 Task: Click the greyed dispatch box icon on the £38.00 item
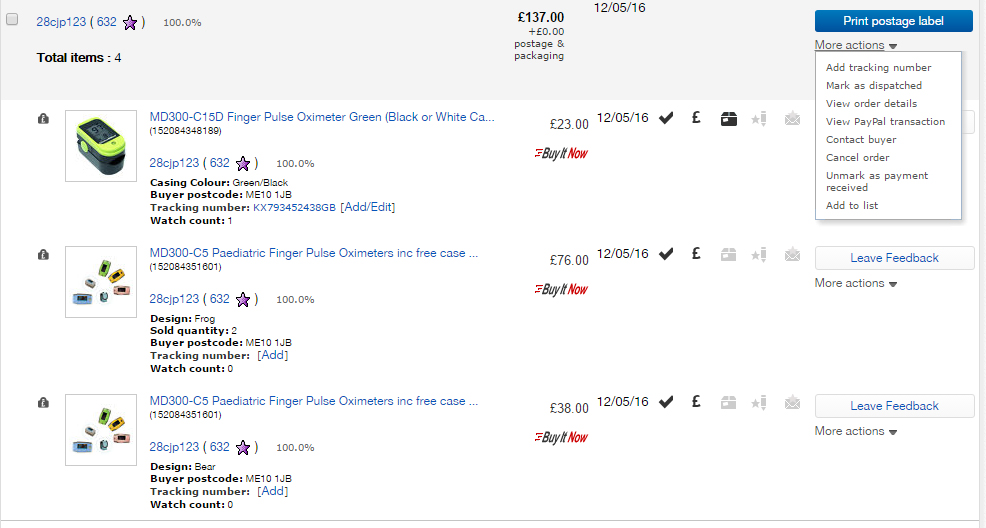click(x=729, y=402)
